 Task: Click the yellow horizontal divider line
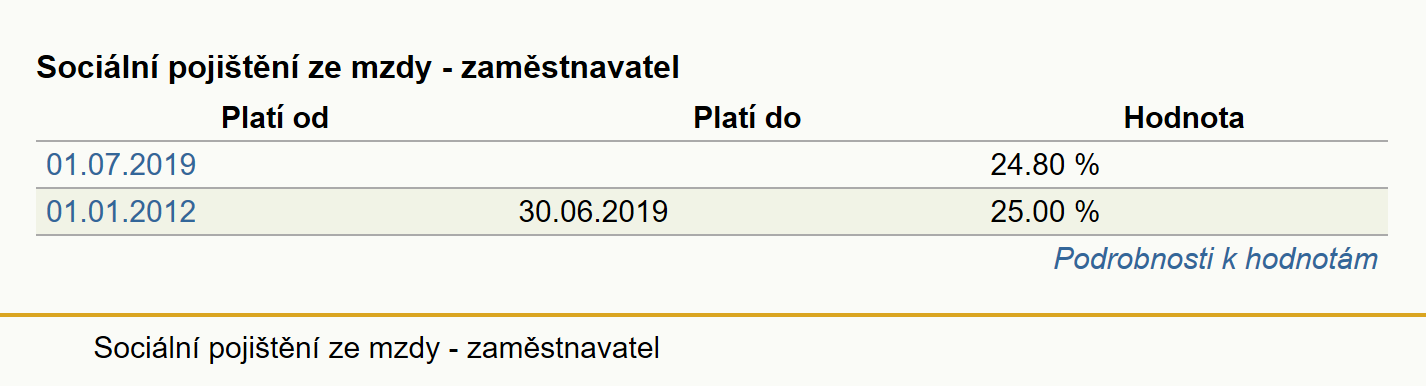(x=713, y=316)
